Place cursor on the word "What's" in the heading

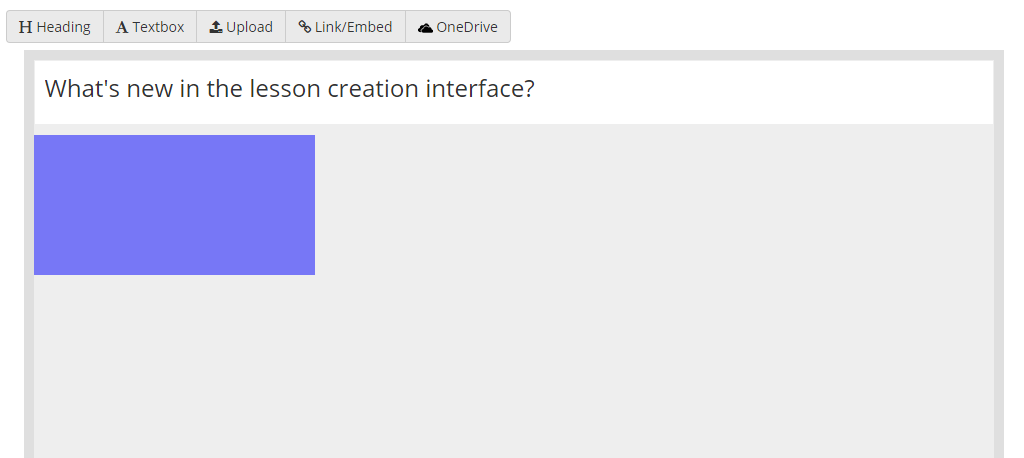coord(82,88)
